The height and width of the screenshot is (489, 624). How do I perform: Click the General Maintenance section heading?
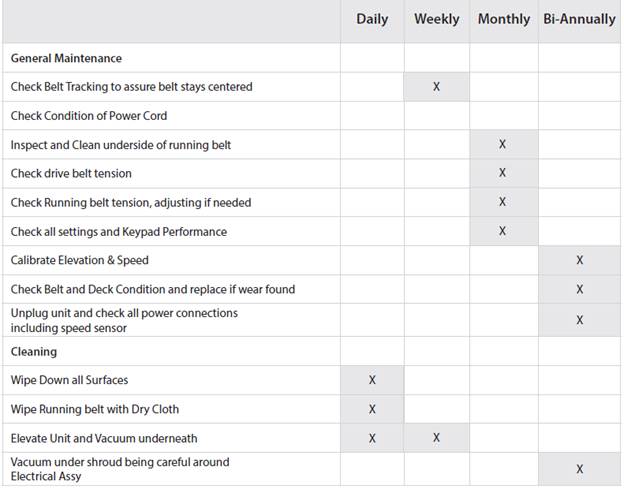66,58
